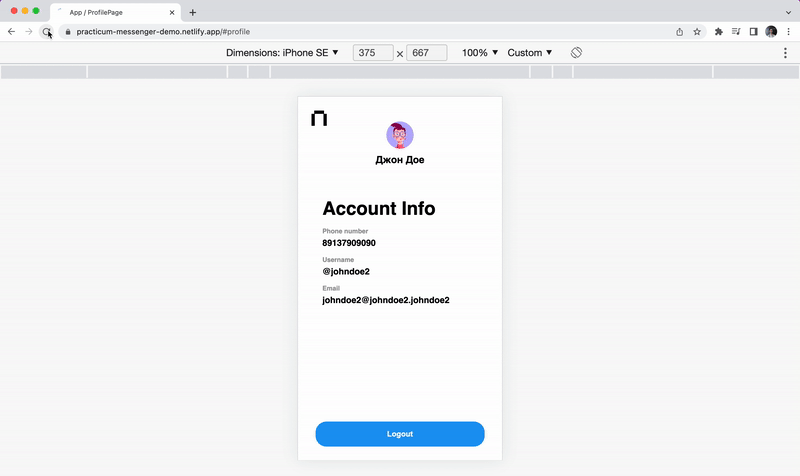This screenshot has height=476, width=800.
Task: Rotate the device viewport orientation
Action: point(577,53)
